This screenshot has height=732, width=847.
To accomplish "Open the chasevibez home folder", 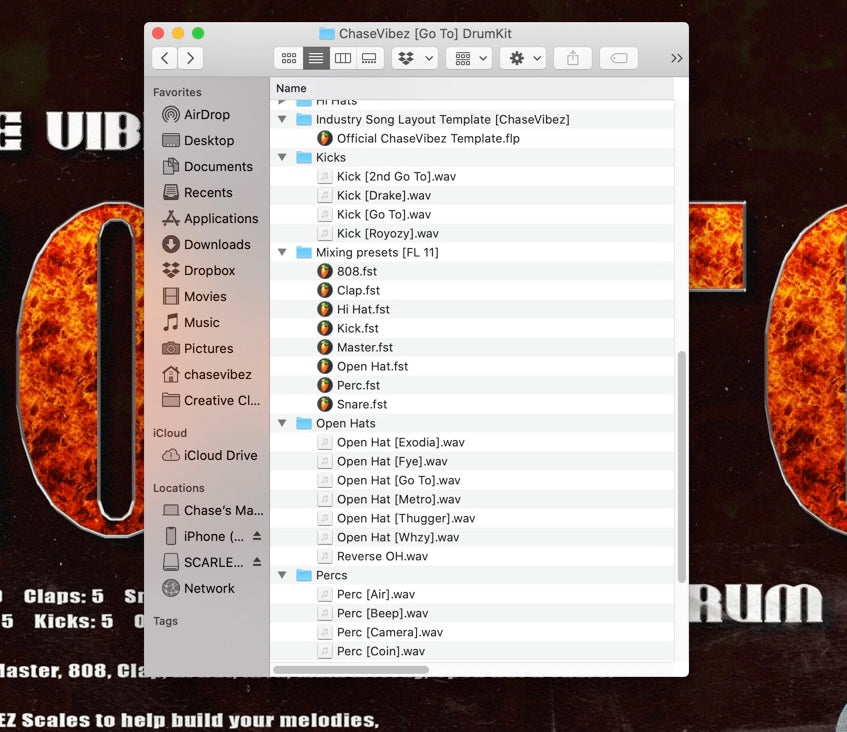I will click(218, 374).
